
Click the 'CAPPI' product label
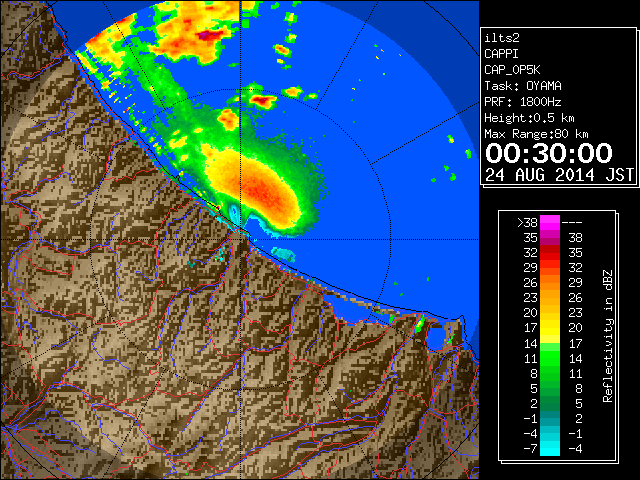pos(501,54)
